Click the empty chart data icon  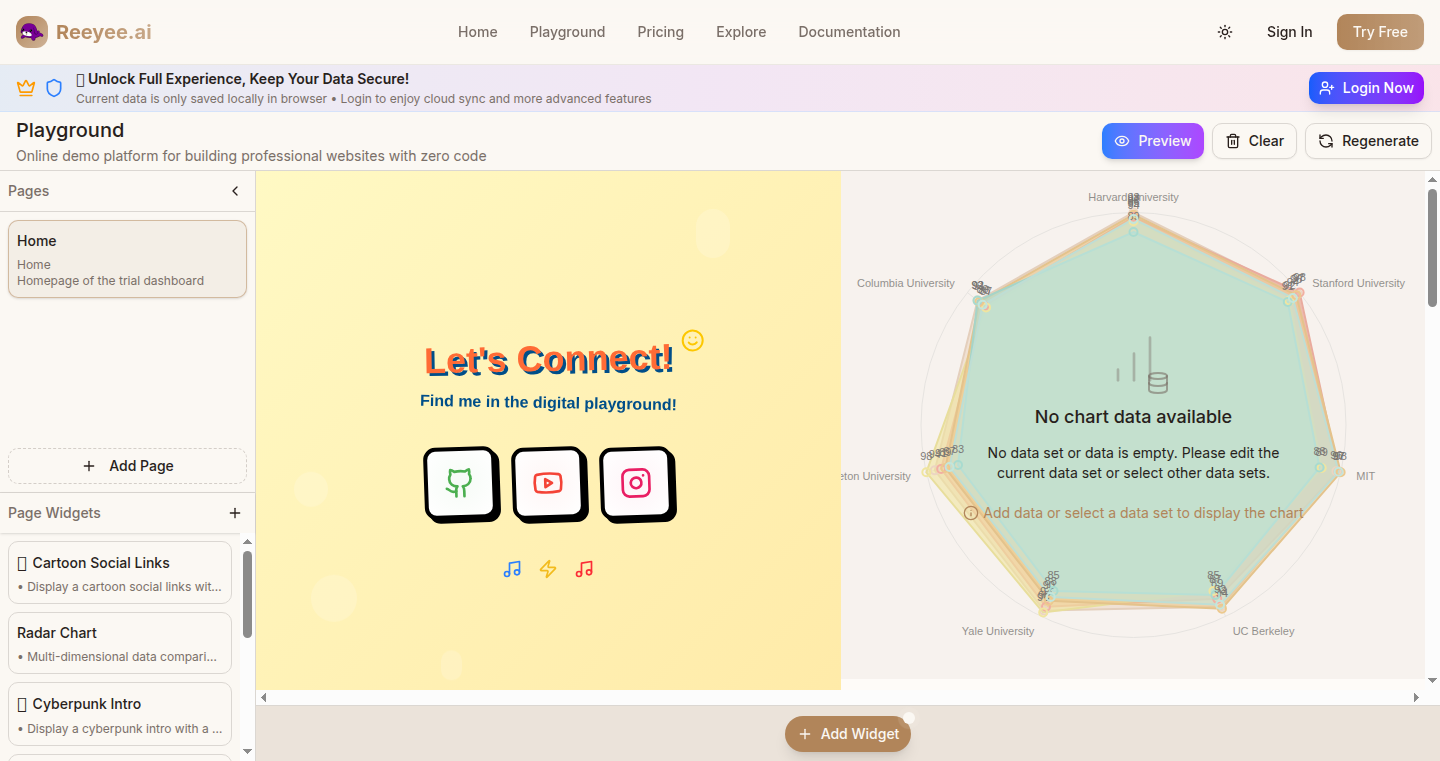point(1142,365)
